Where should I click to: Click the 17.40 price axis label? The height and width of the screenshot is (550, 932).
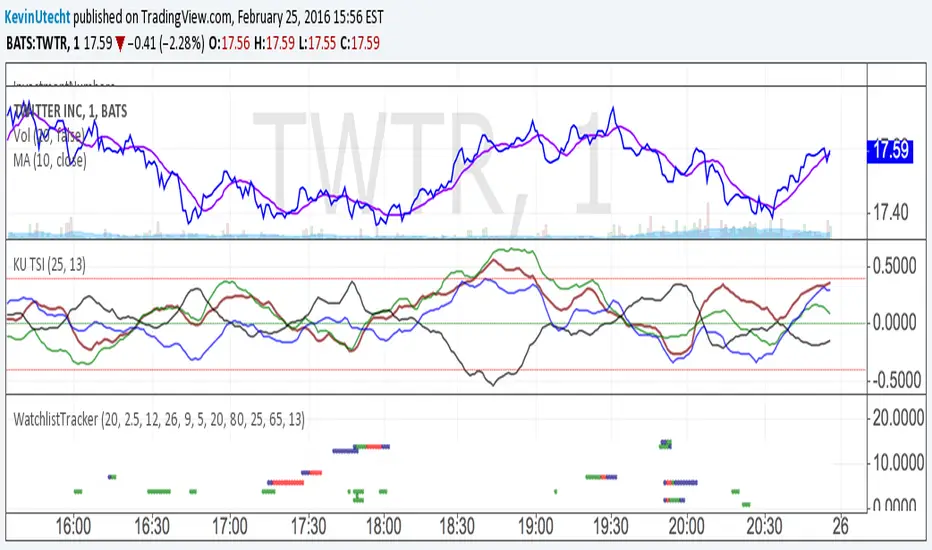pos(890,212)
